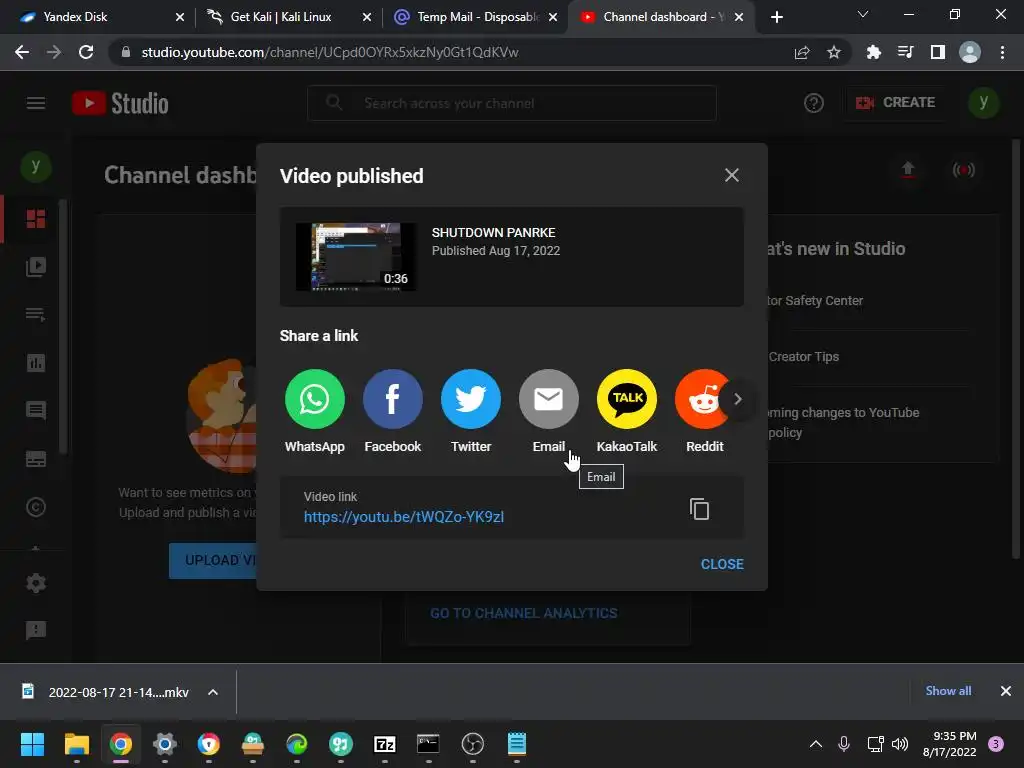Screen dimensions: 1024x768
Task: Expand the tab search dropdown
Action: 863,14
